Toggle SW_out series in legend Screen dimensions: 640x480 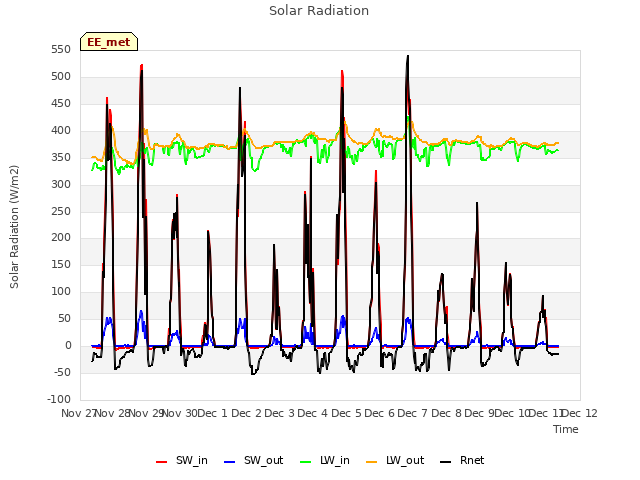click(x=253, y=460)
